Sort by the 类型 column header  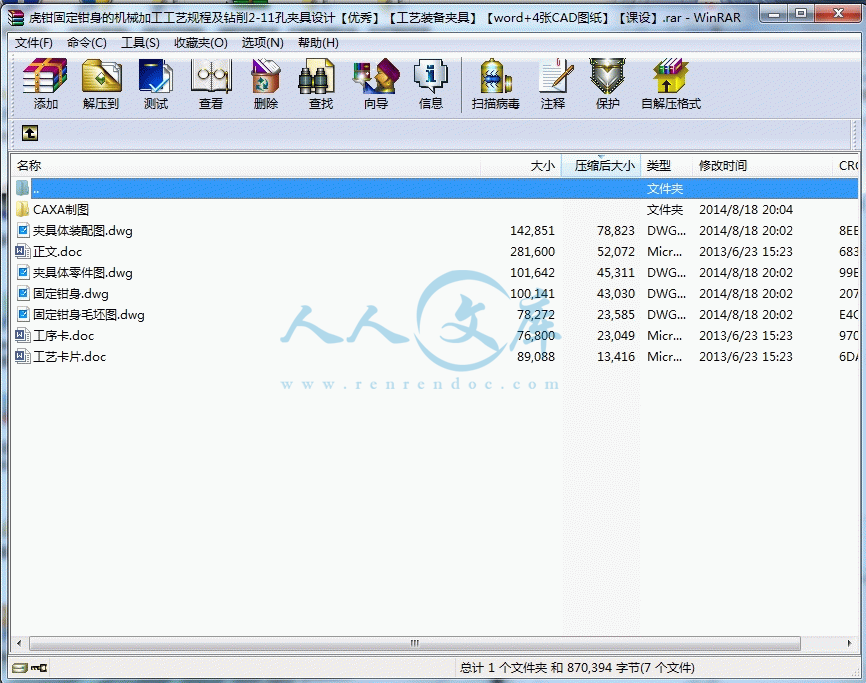click(667, 166)
